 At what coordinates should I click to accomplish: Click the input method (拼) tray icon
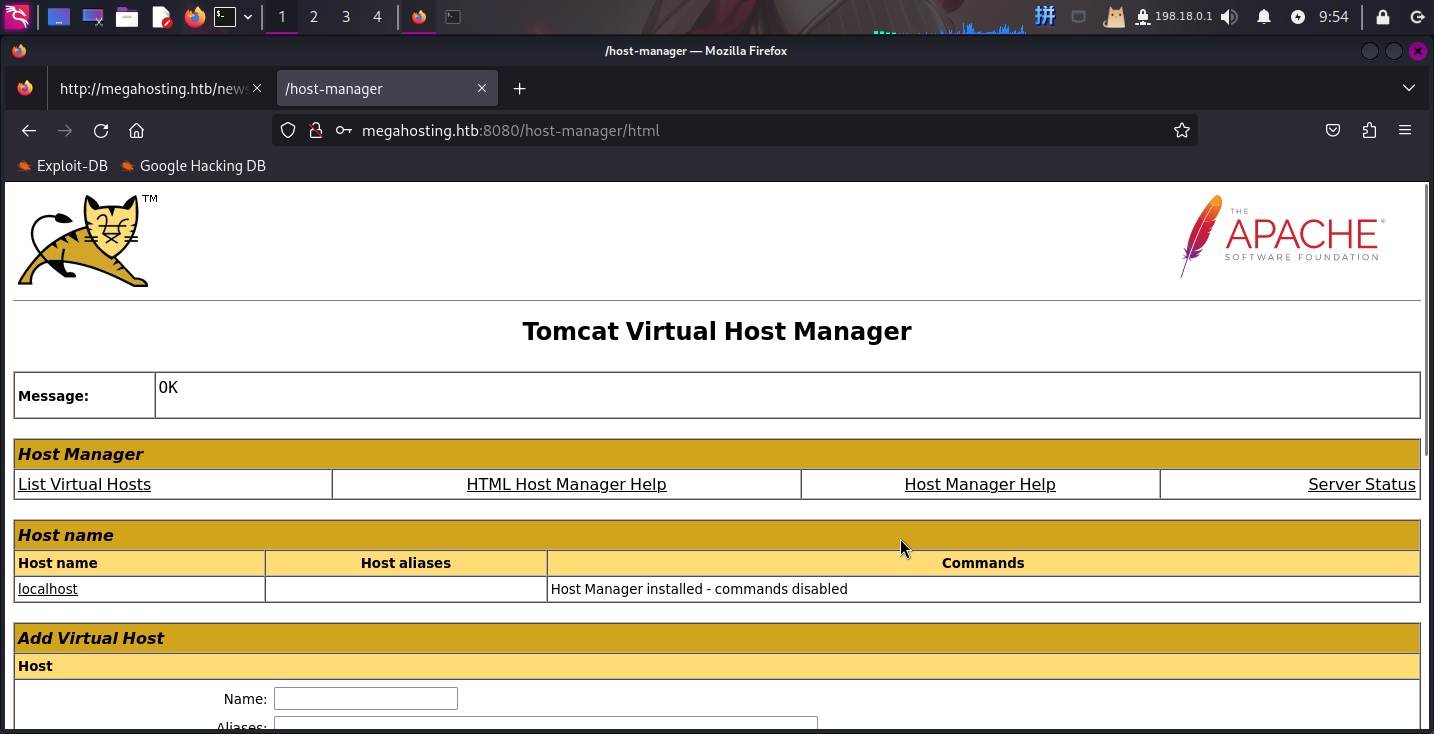pyautogui.click(x=1045, y=16)
